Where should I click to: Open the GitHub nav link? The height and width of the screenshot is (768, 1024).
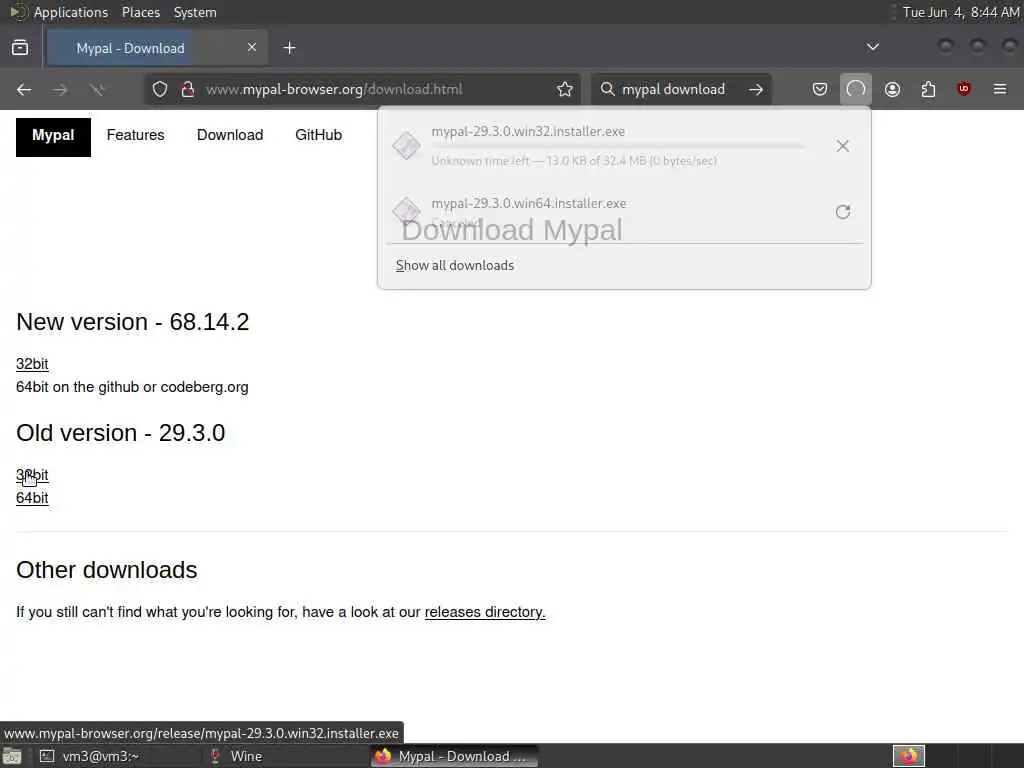point(319,135)
